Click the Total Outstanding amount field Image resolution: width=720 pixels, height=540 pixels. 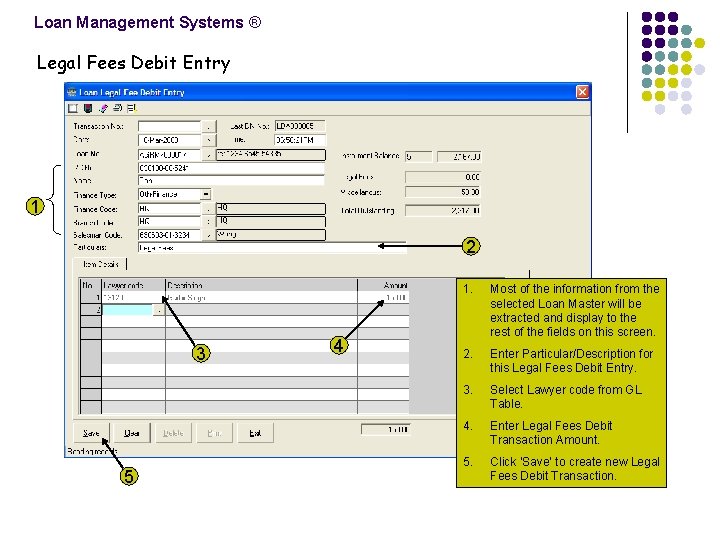[x=443, y=211]
